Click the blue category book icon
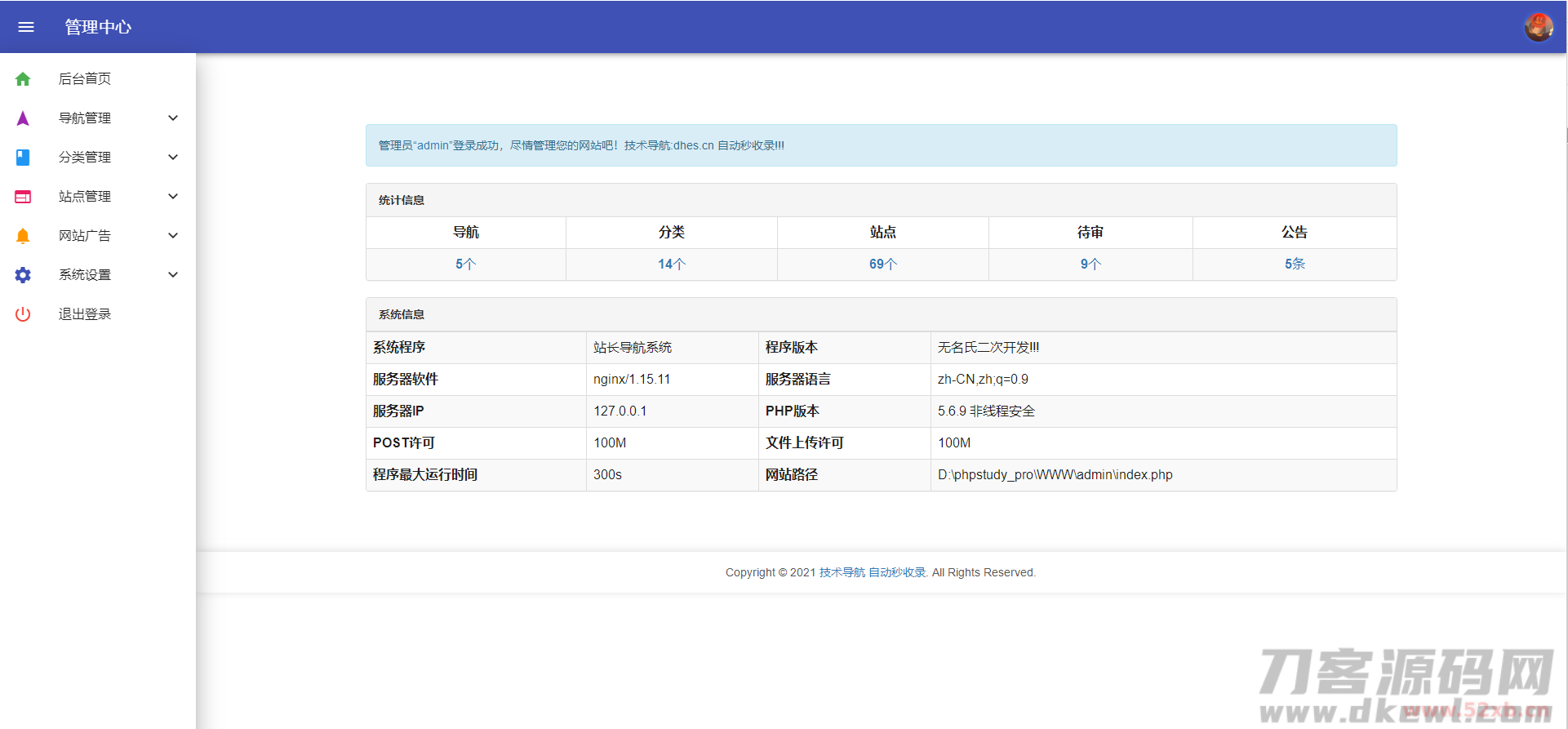Viewport: 1568px width, 729px height. click(23, 158)
